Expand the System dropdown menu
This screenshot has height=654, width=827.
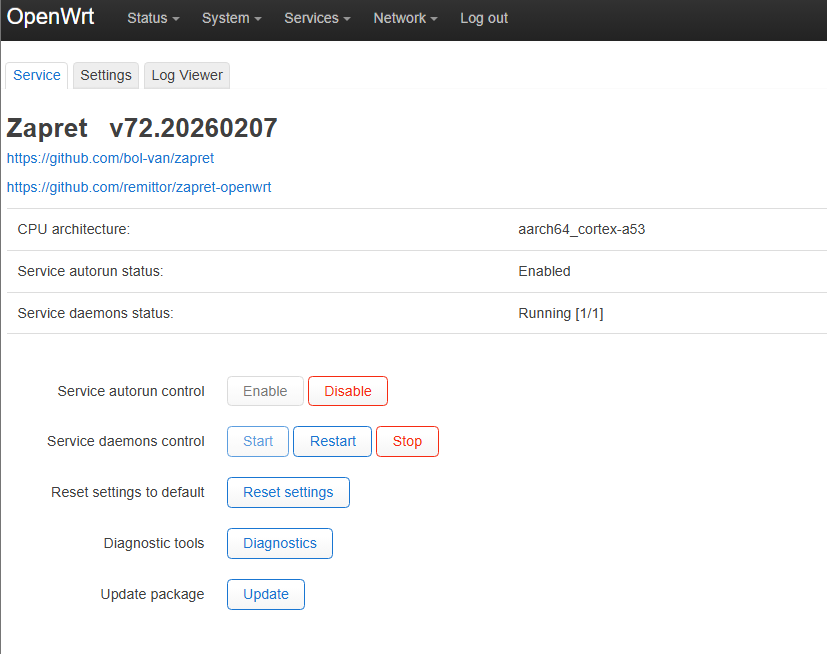pos(232,18)
